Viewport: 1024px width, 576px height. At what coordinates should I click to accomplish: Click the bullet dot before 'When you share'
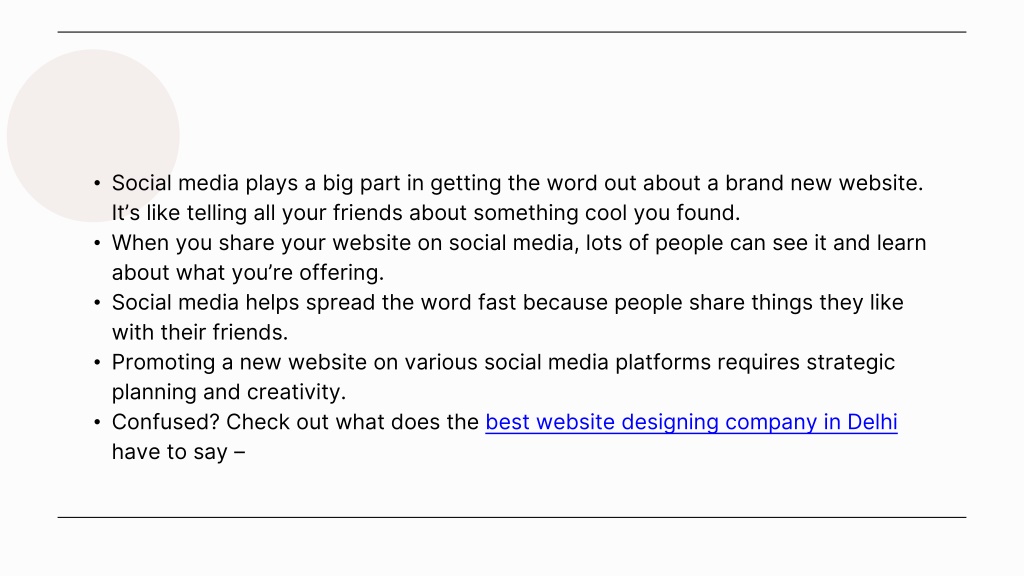(x=97, y=243)
